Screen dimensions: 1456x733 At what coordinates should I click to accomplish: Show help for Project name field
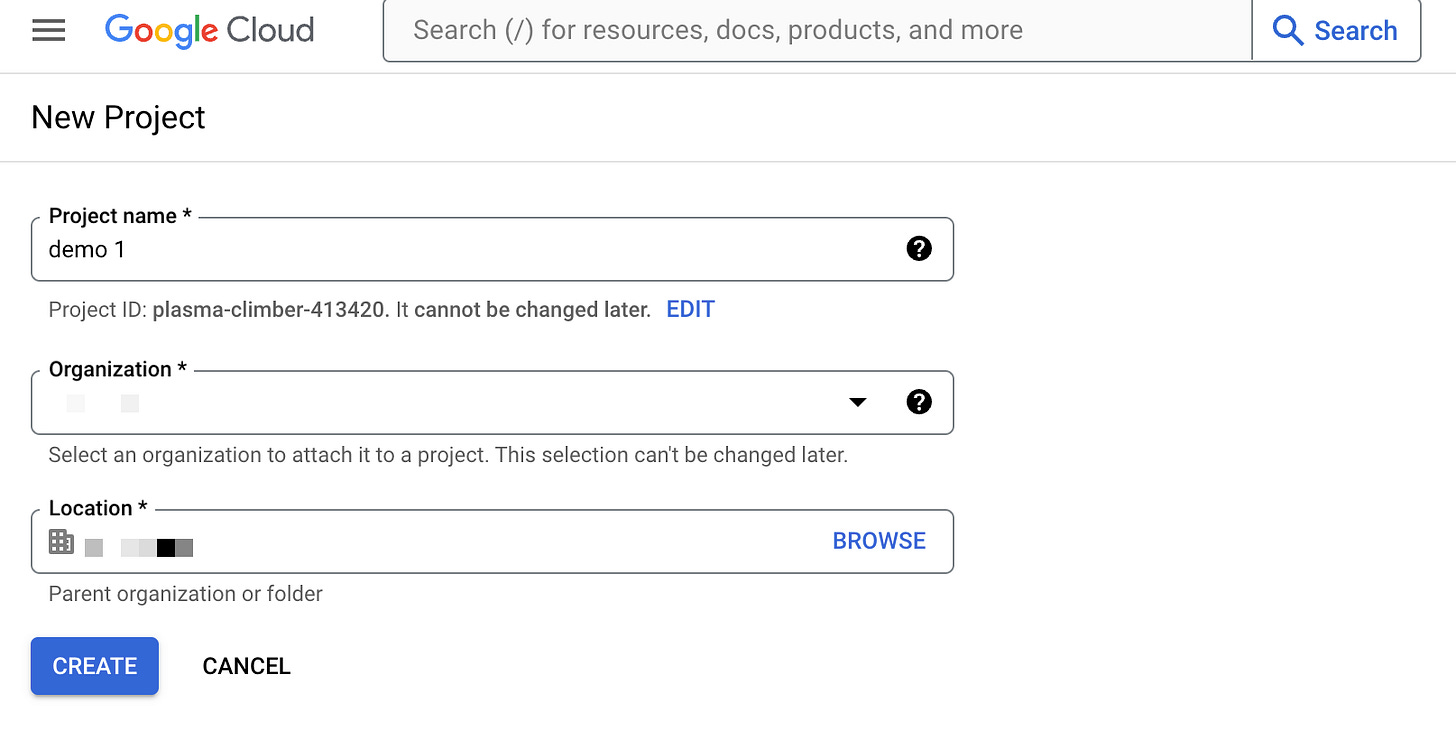(919, 249)
